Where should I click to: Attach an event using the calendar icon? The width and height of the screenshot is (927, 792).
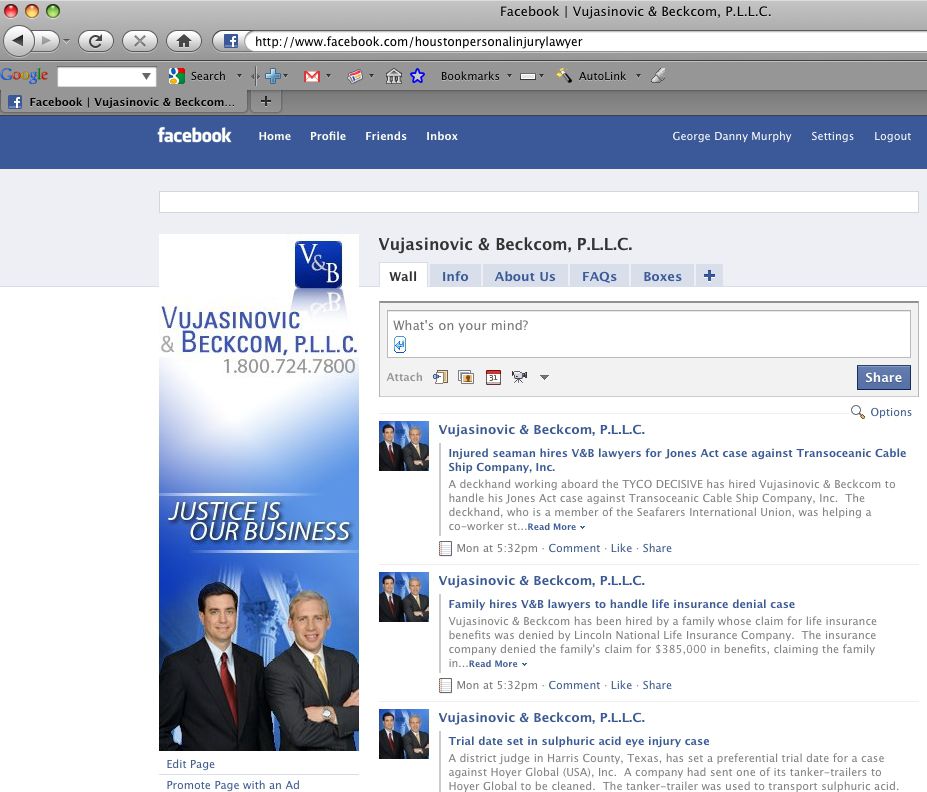click(493, 376)
